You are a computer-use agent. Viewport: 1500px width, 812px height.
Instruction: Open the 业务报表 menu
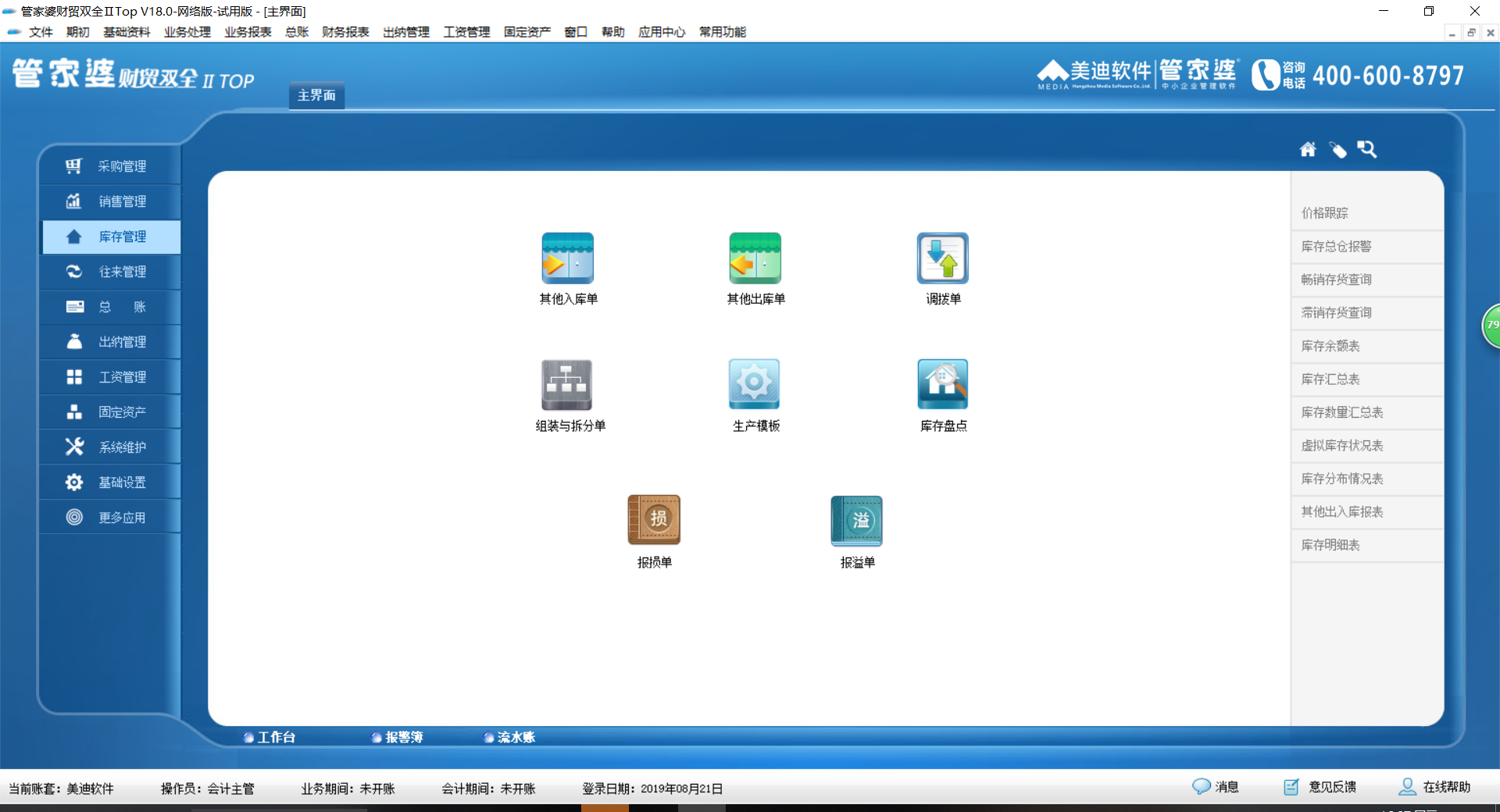tap(248, 32)
